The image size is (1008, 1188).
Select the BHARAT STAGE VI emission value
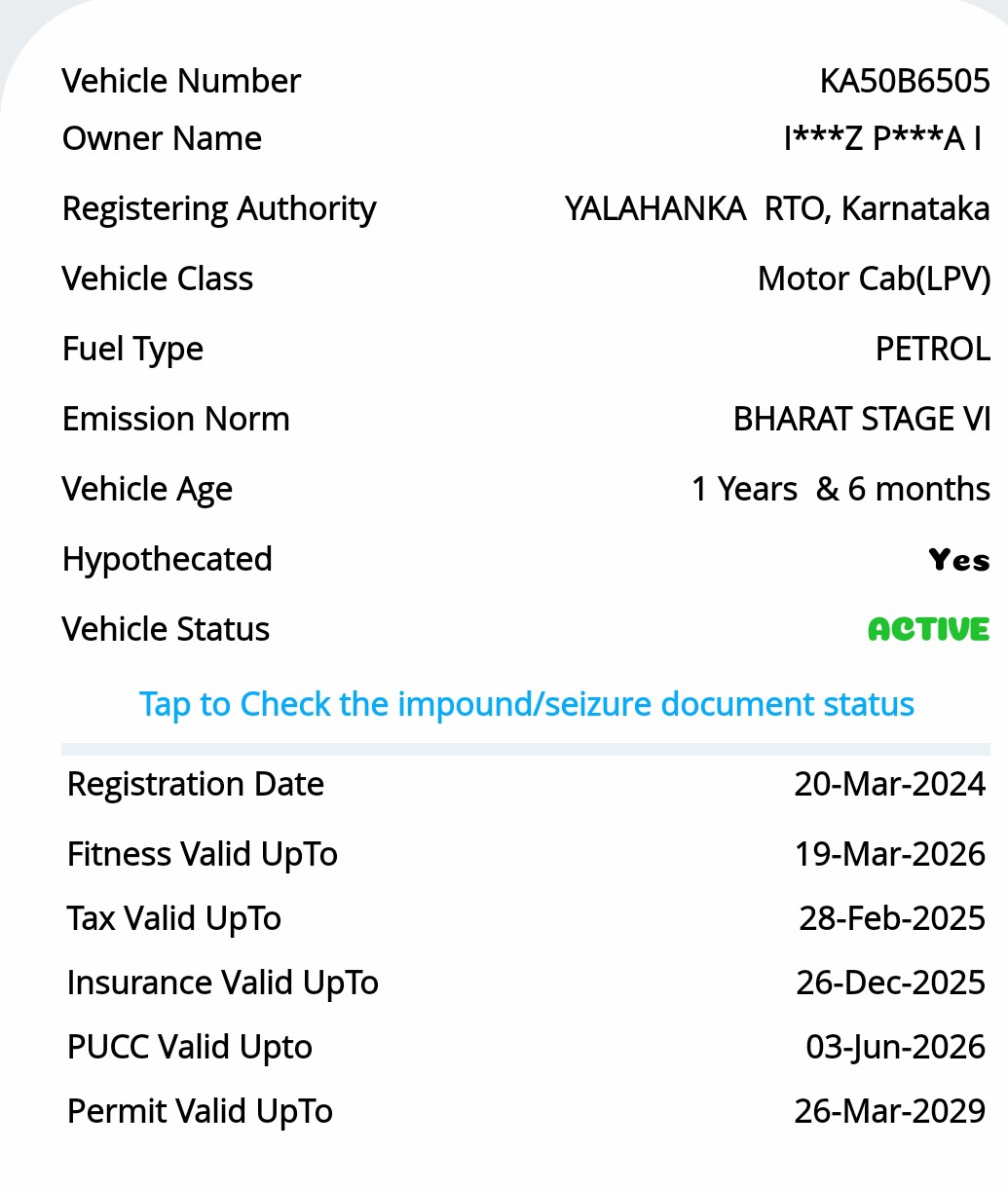tap(861, 420)
